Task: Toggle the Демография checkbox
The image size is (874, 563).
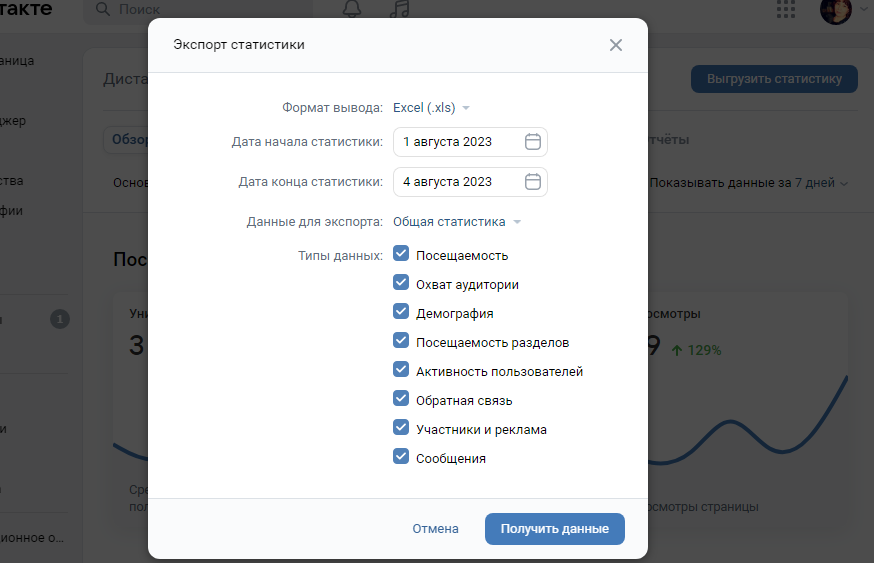Action: point(401,312)
